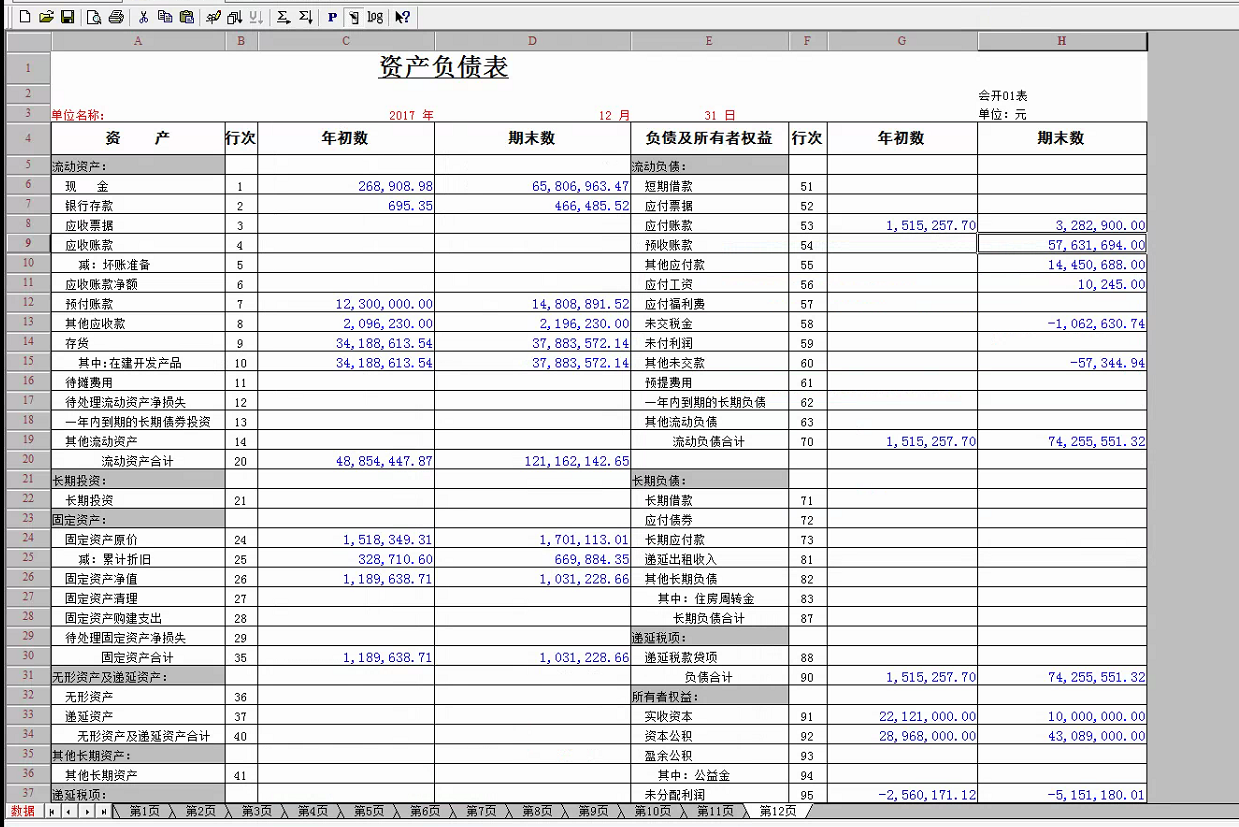
Task: Click the context help arrow icon
Action: coord(402,17)
